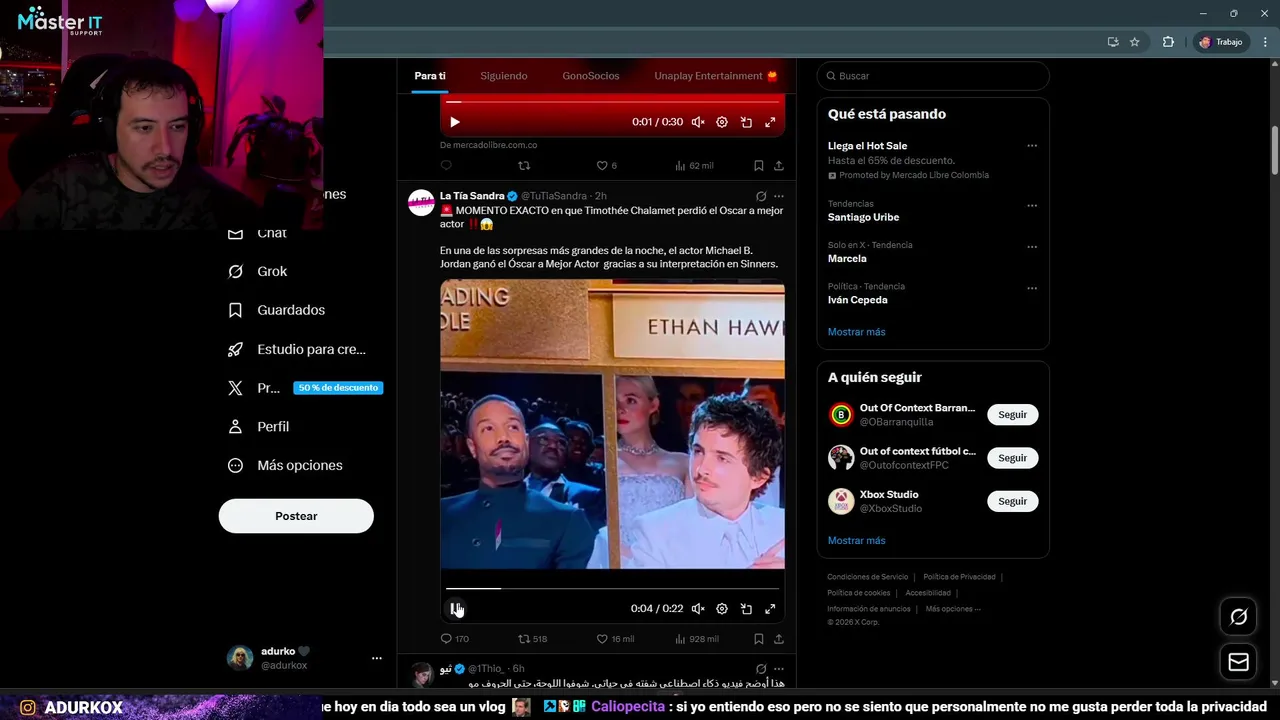Reply to Tía Sandra post with 170 replies
Image resolution: width=1280 pixels, height=720 pixels.
(x=454, y=639)
